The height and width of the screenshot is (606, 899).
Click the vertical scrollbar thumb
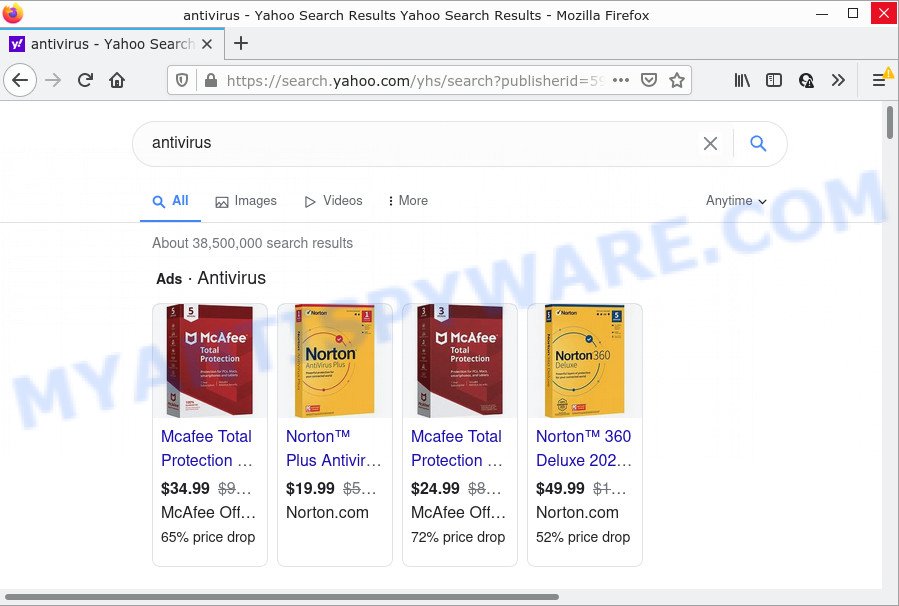890,122
